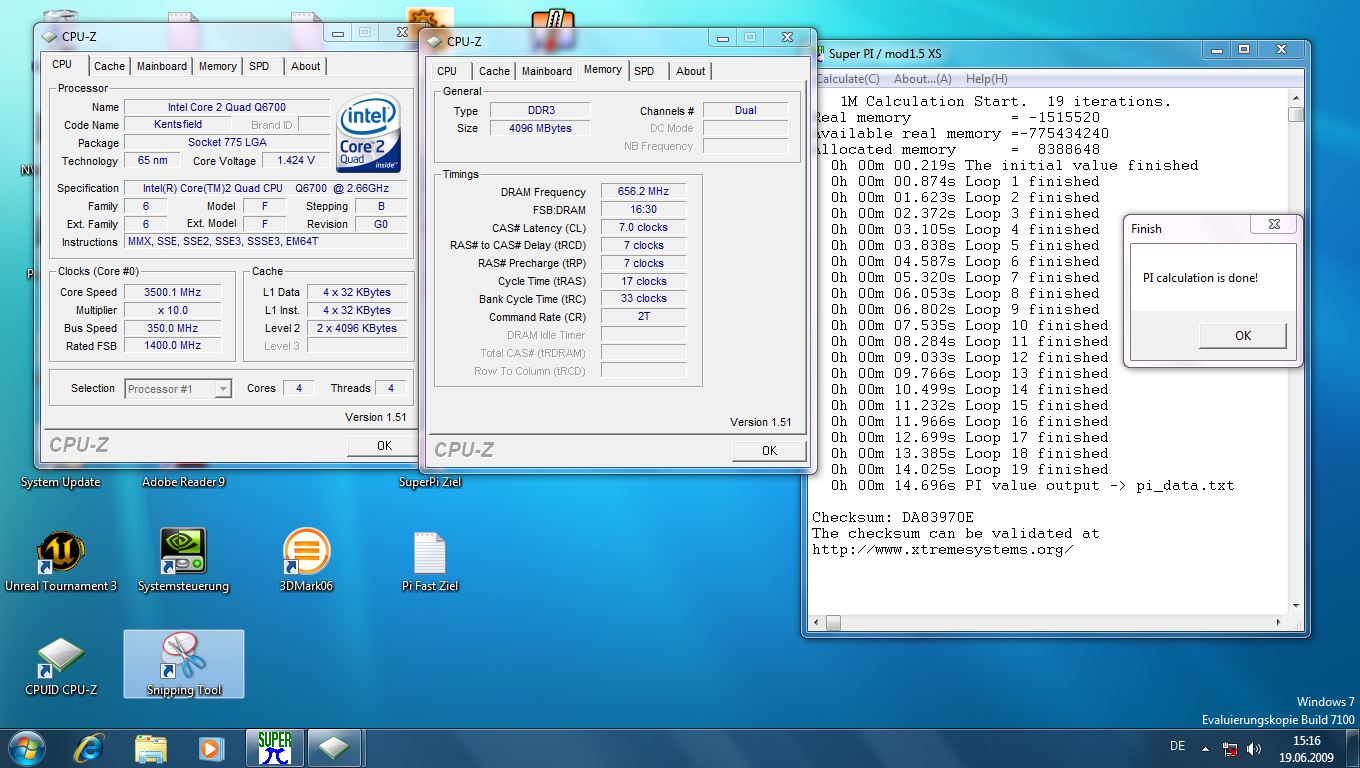The height and width of the screenshot is (768, 1360).
Task: Click the Loop 19 finished line
Action: [x=970, y=470]
